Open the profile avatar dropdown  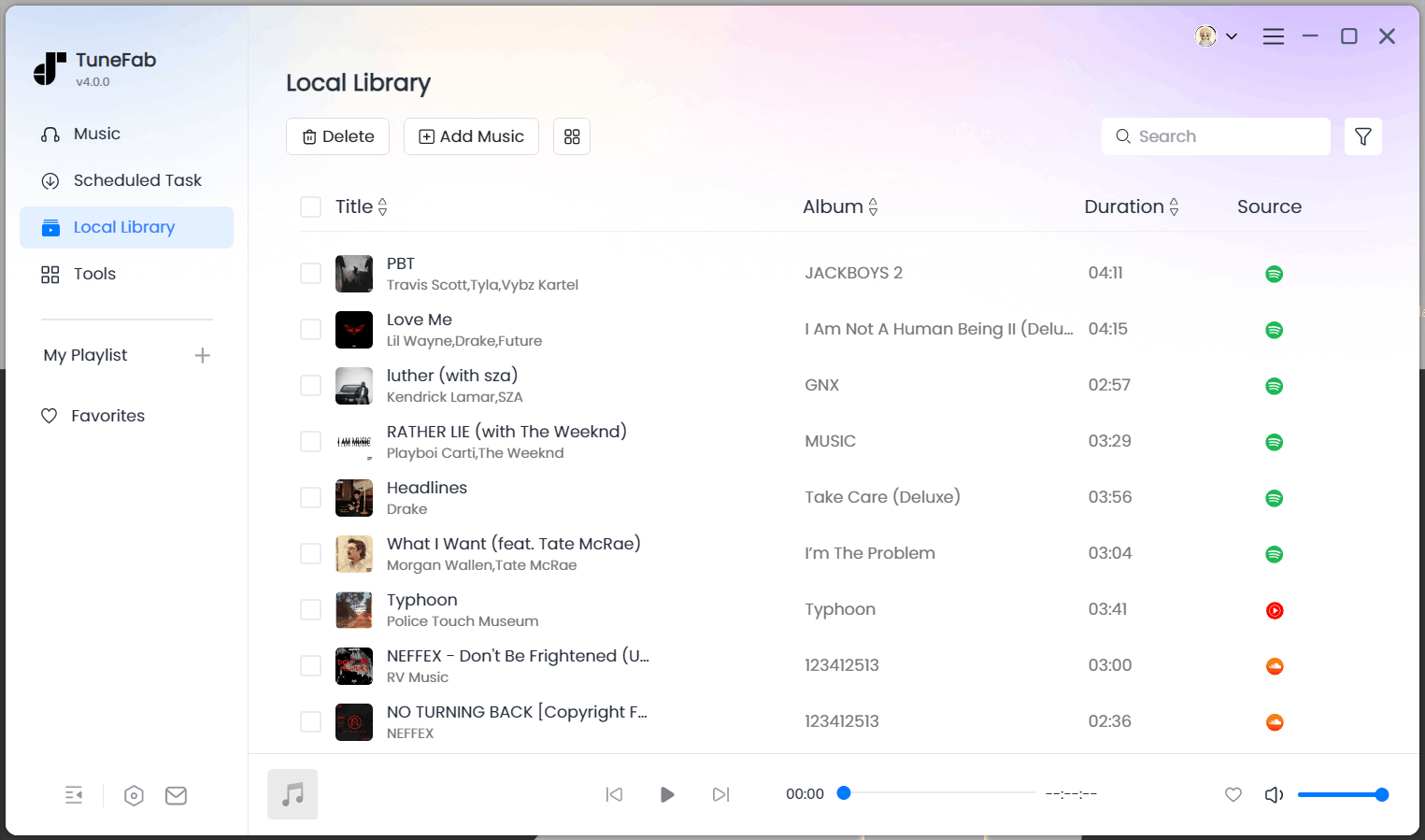(1208, 36)
